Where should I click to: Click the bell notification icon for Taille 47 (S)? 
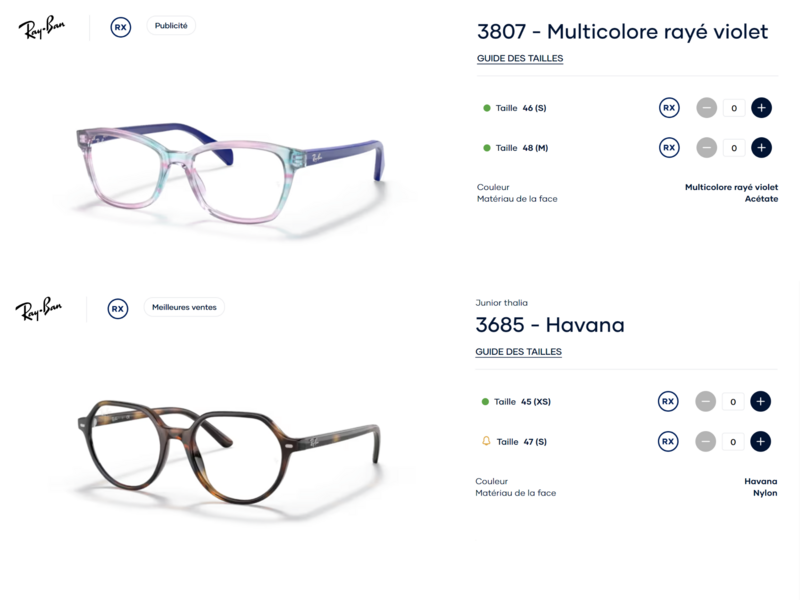(486, 441)
